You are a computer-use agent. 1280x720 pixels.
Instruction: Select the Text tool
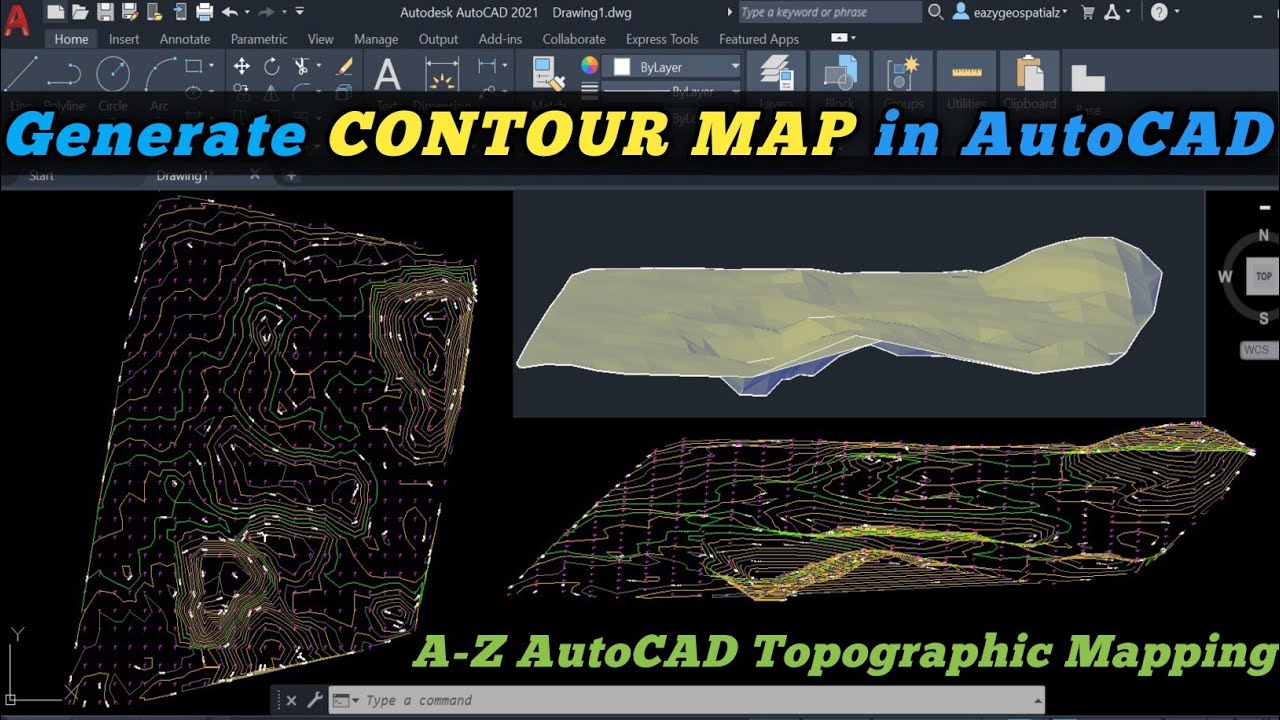pyautogui.click(x=387, y=75)
